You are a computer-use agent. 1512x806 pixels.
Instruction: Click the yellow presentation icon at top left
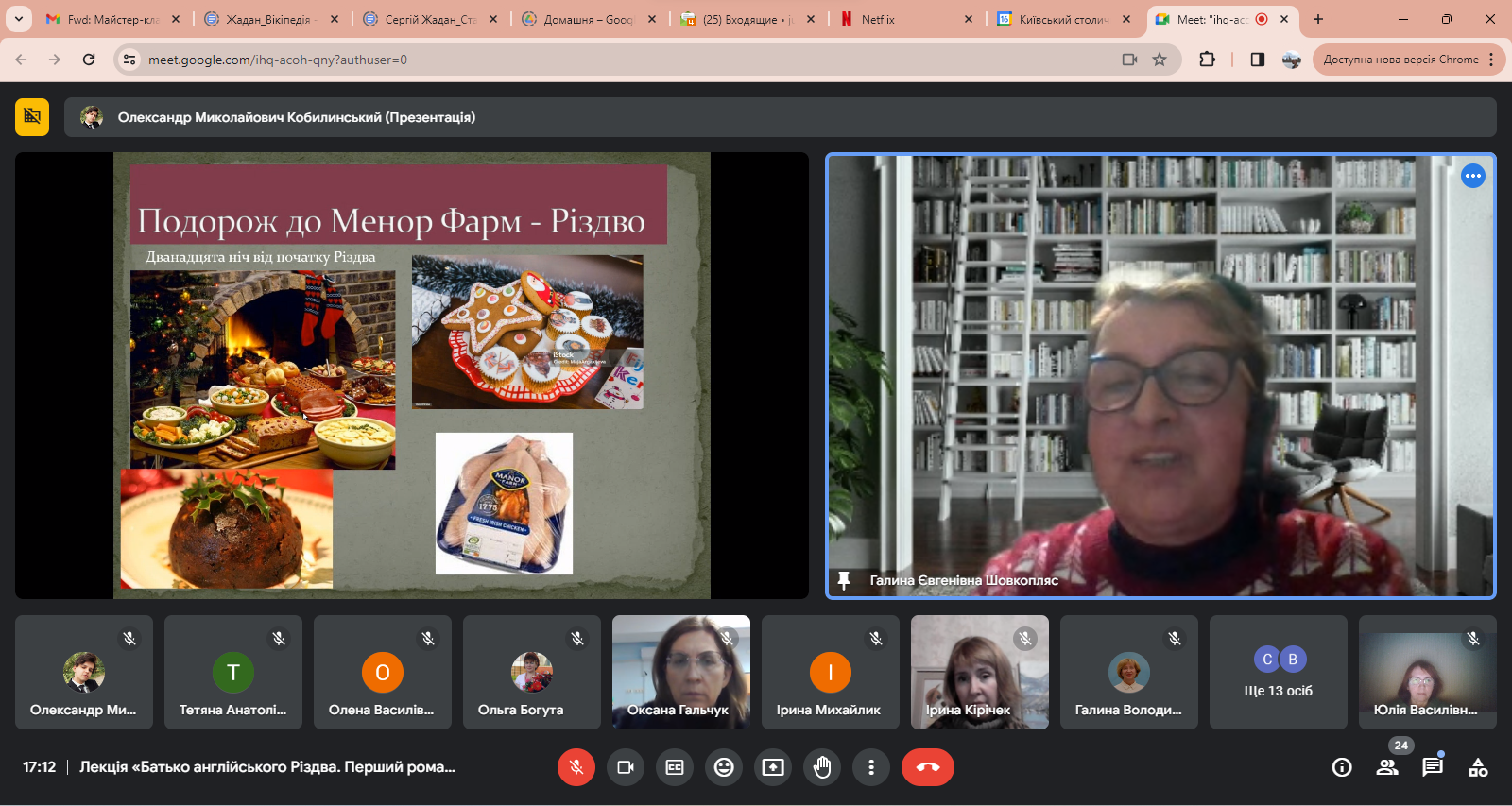pos(32,117)
